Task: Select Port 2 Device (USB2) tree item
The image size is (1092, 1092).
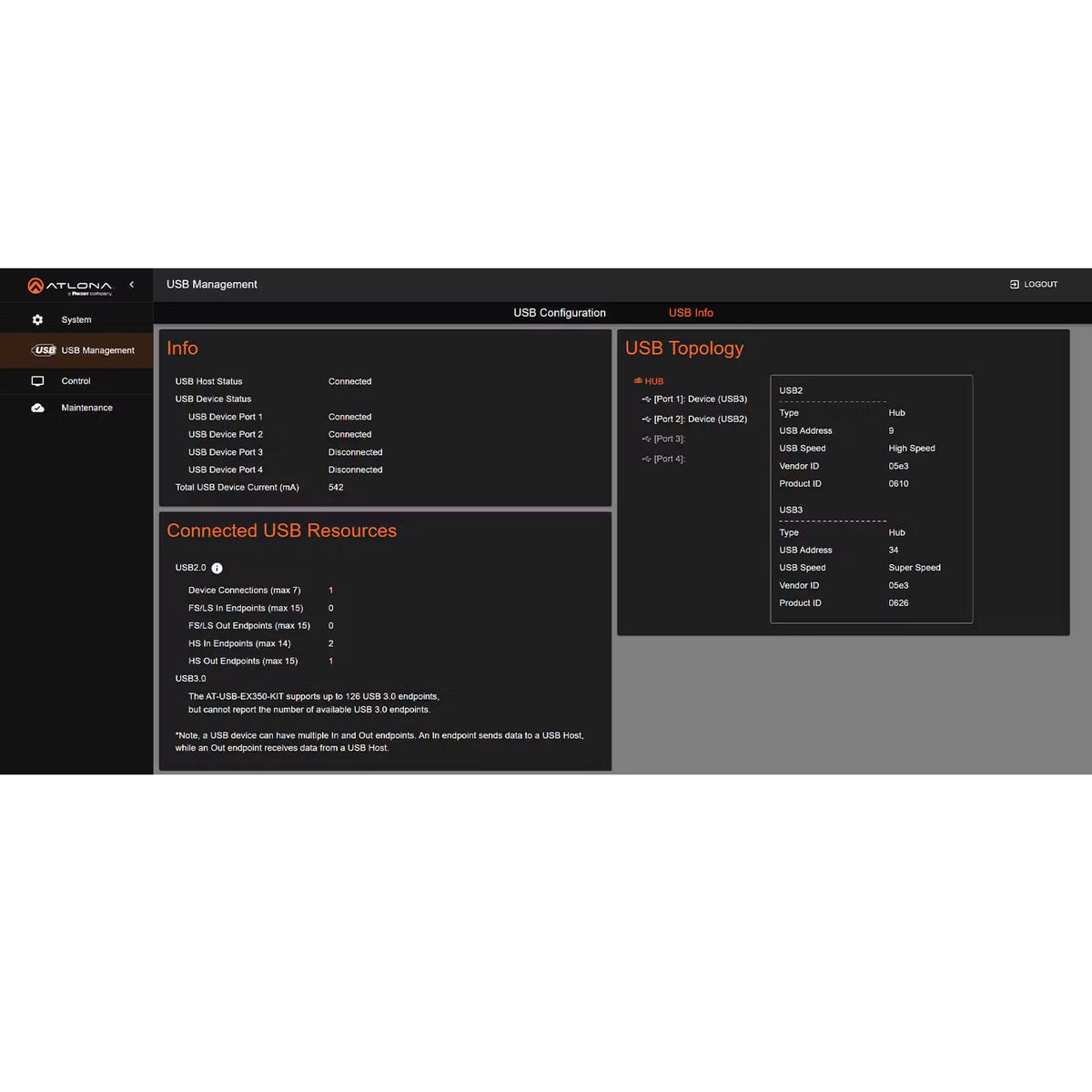Action: 694,419
